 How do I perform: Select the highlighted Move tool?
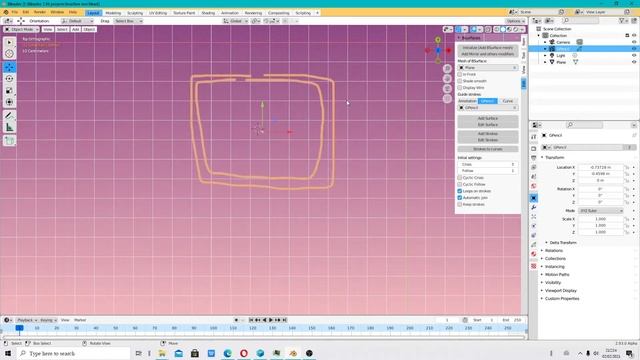(9, 67)
